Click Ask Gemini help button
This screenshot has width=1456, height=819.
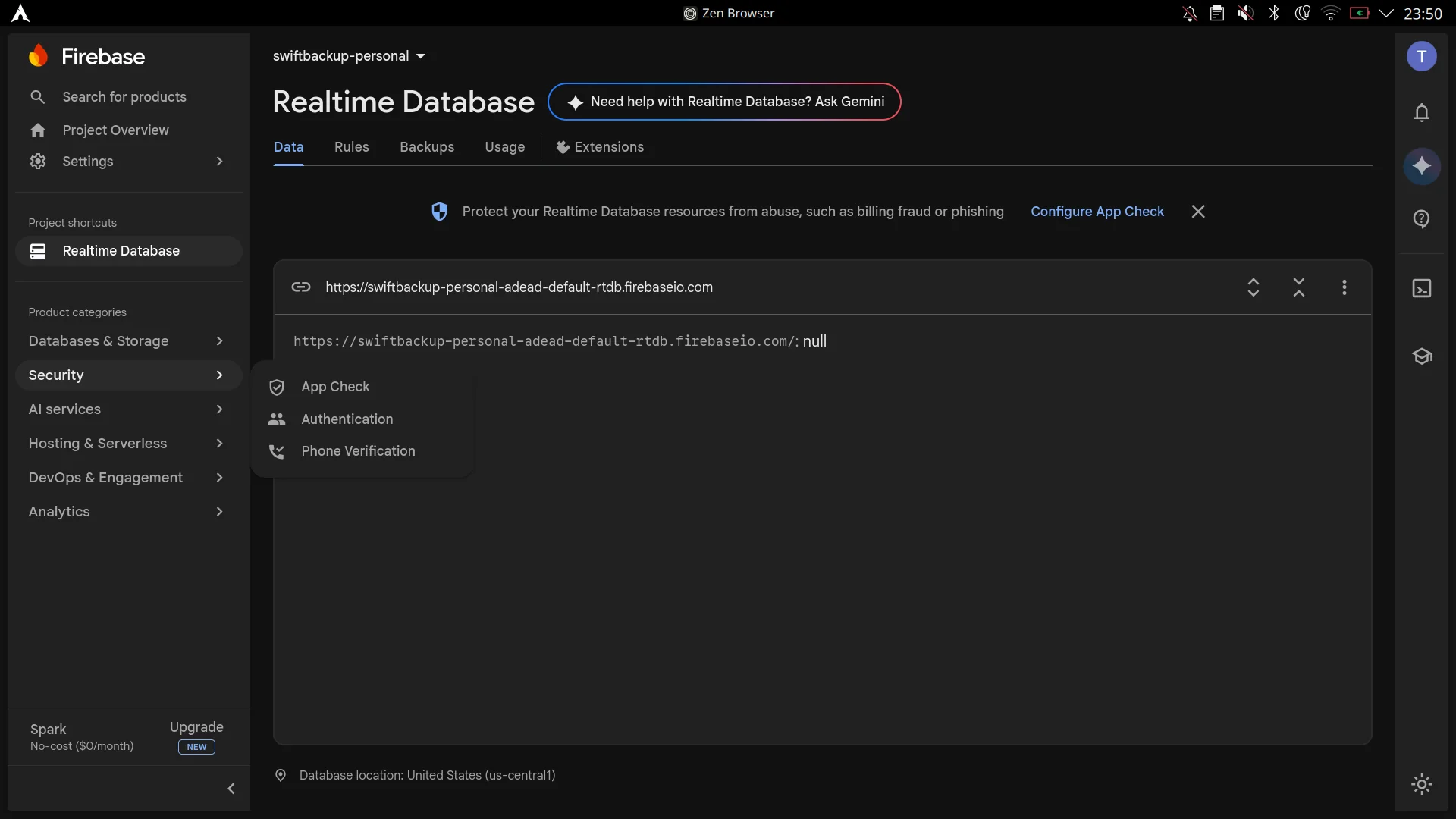[x=724, y=102]
